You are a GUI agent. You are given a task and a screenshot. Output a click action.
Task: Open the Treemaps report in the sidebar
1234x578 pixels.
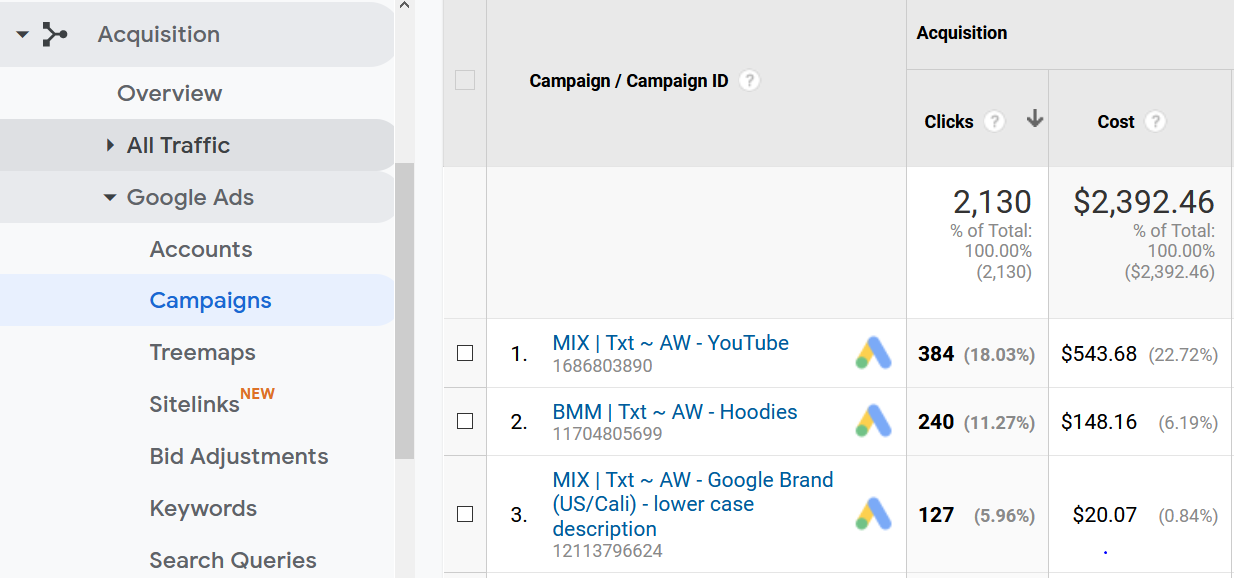[202, 352]
